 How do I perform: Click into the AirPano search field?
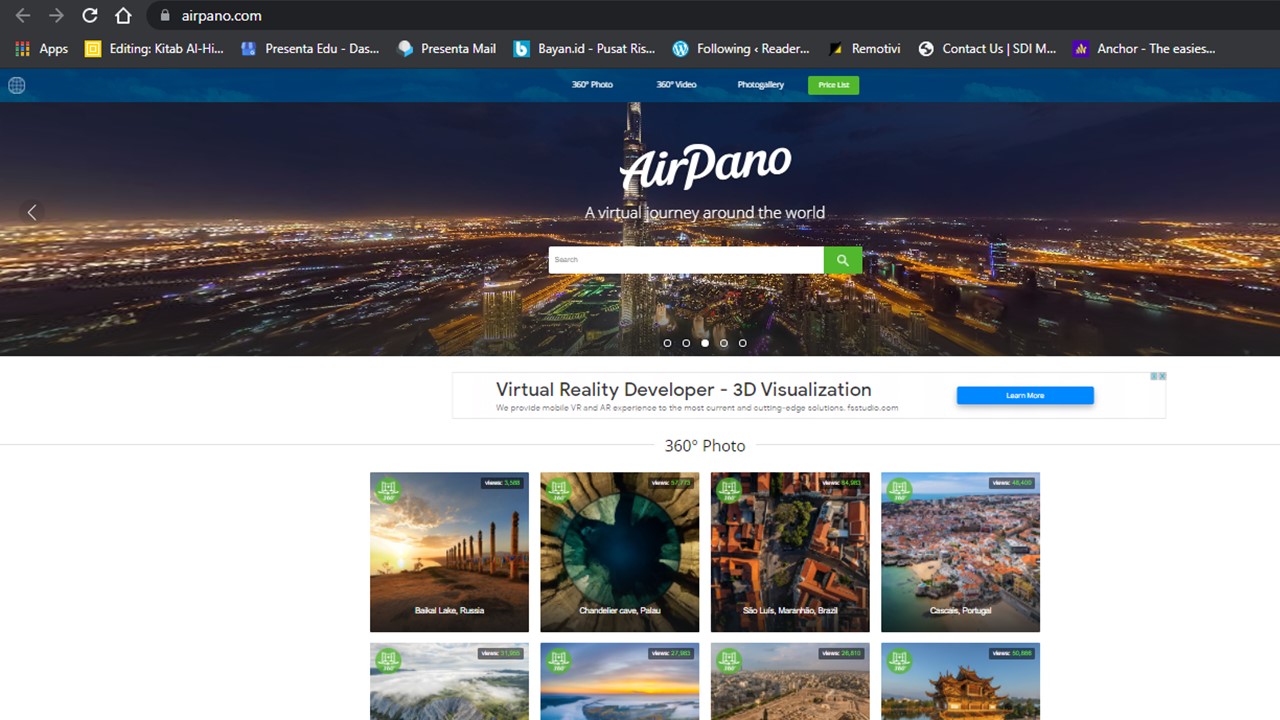coord(686,260)
